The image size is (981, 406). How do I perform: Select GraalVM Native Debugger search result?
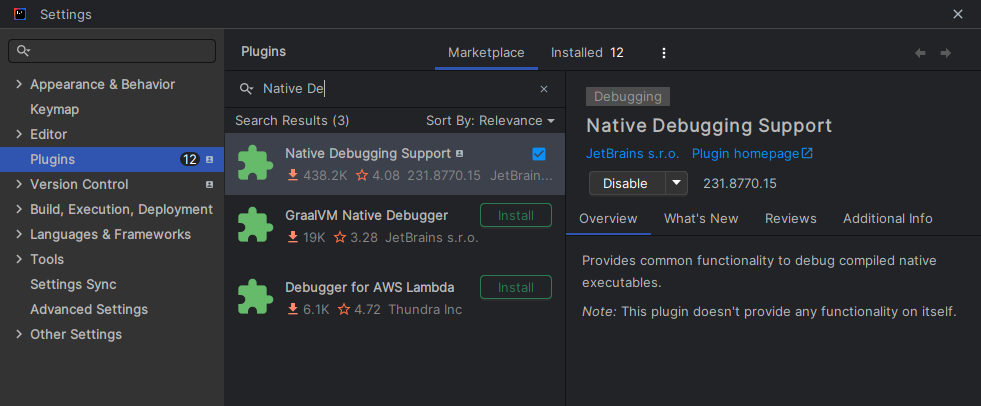(395, 226)
